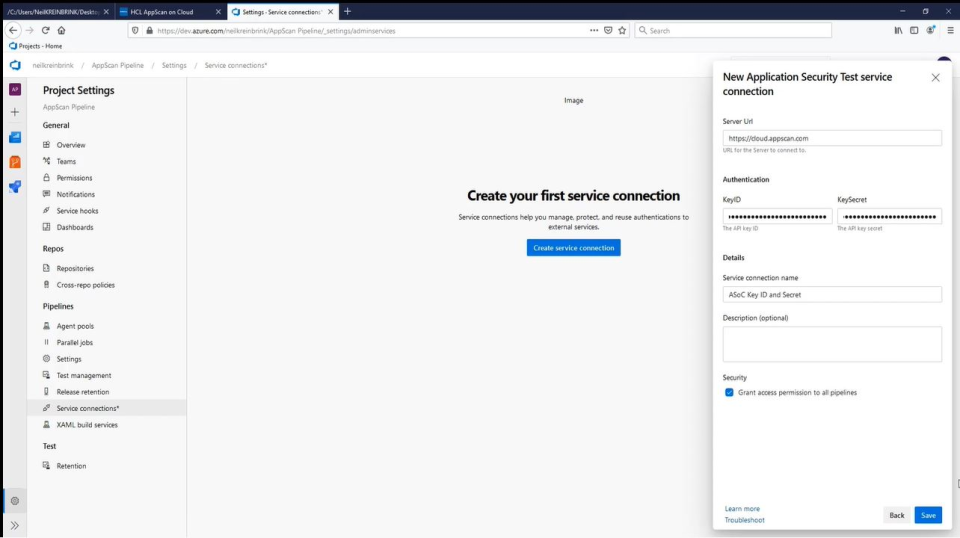Click the XAML build services icon
The width and height of the screenshot is (960, 538).
click(47, 424)
